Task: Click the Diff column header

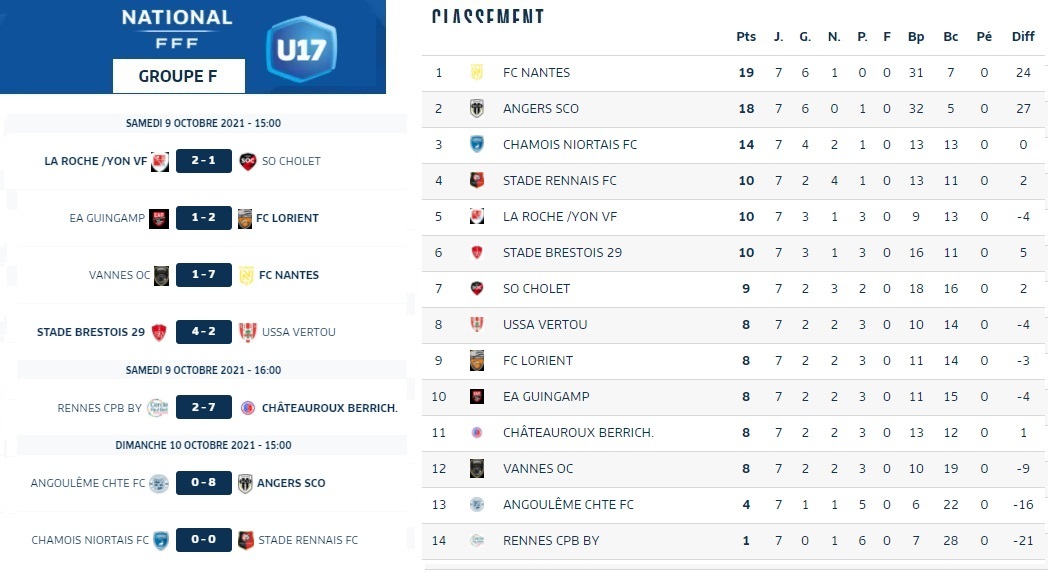Action: (1023, 37)
